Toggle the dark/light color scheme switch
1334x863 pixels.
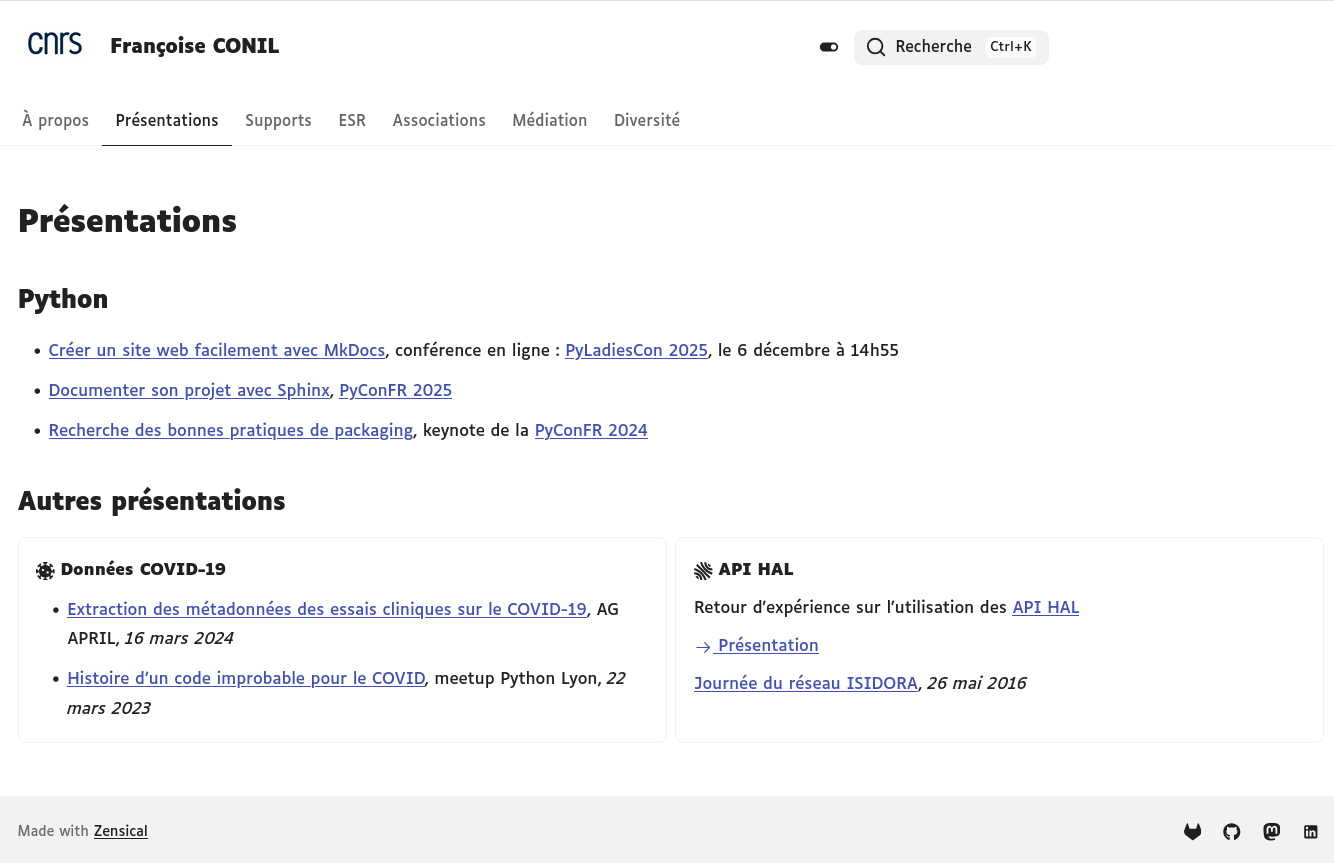[828, 47]
